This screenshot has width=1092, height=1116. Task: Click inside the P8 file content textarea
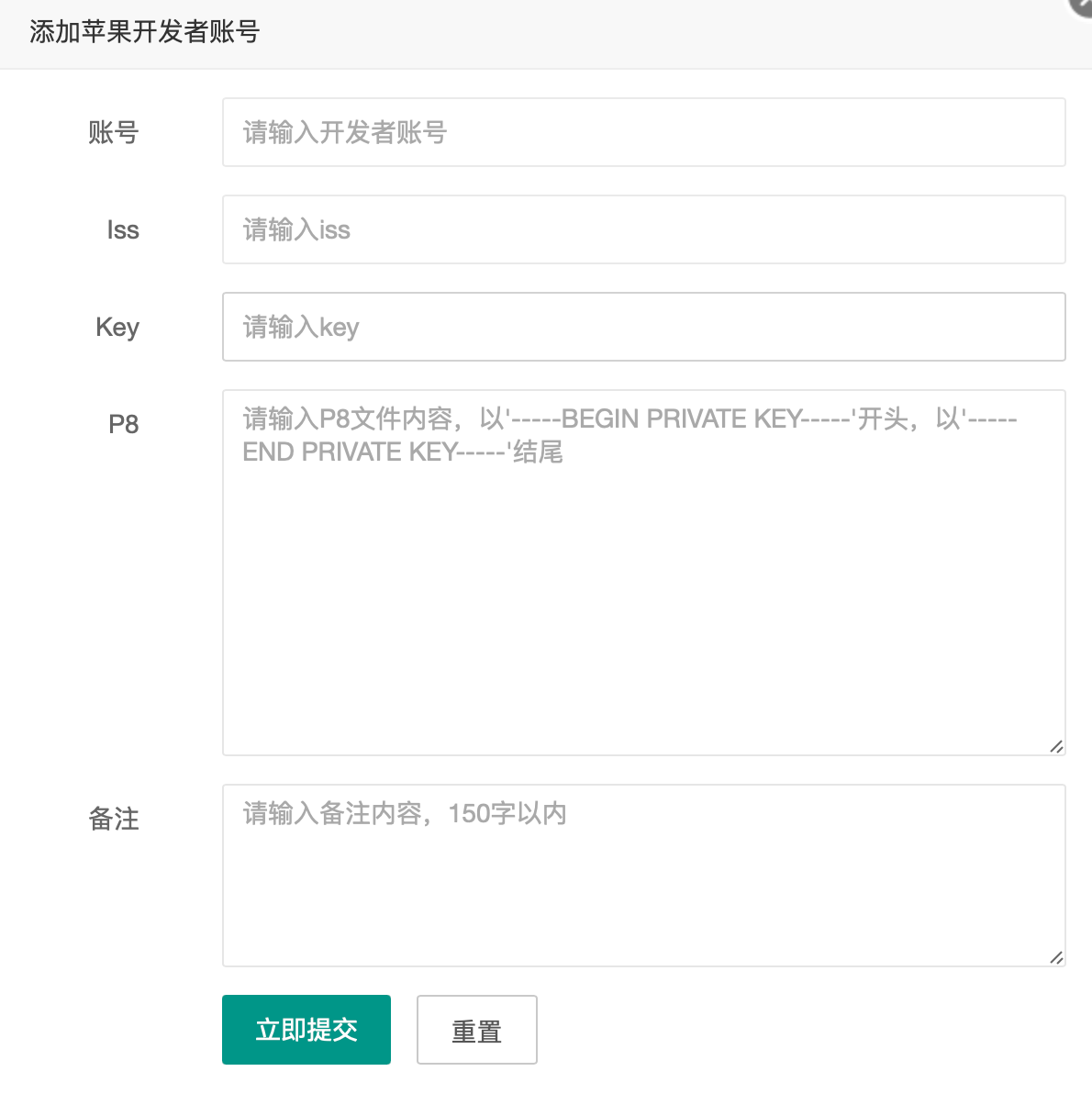[x=643, y=573]
